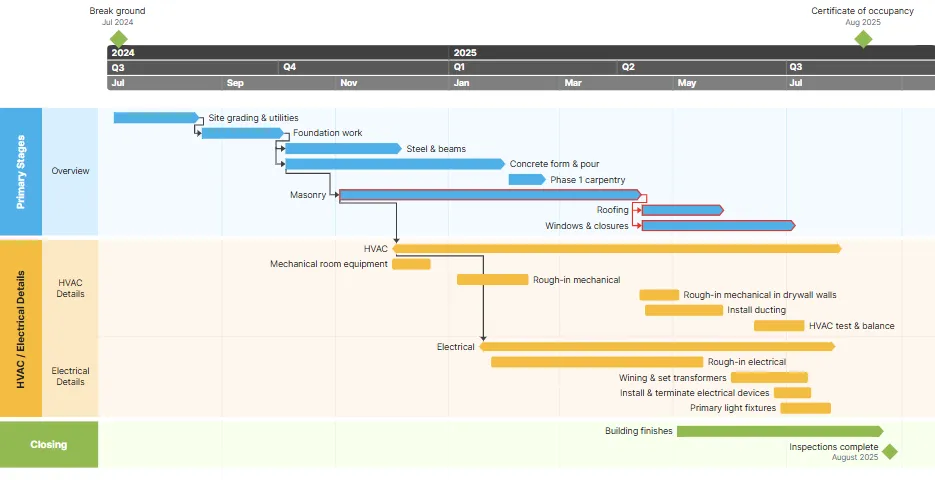
Task: Select the Building finishes bar
Action: 780,431
